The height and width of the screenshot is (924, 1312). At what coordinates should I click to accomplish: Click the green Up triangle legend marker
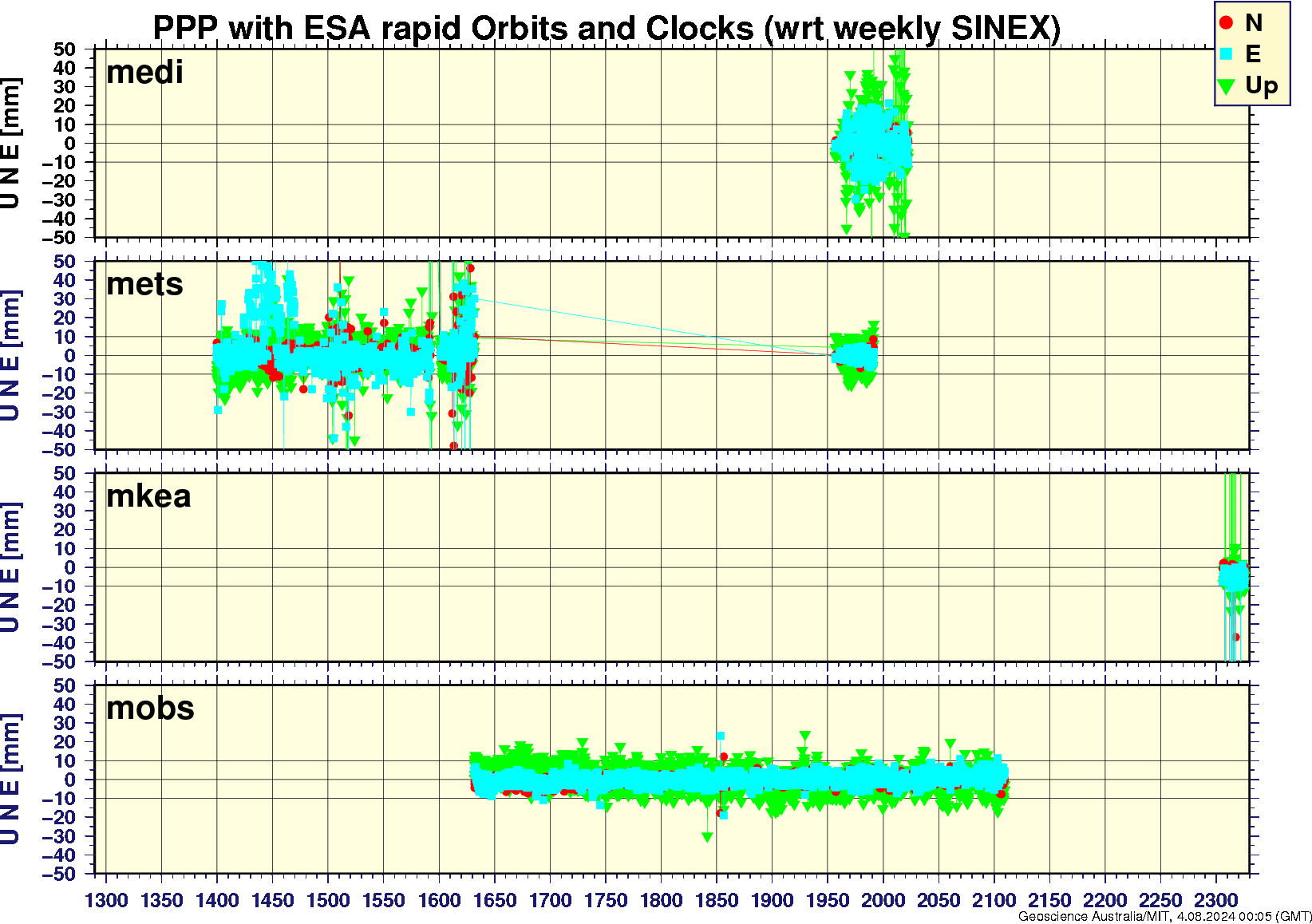[x=1227, y=86]
